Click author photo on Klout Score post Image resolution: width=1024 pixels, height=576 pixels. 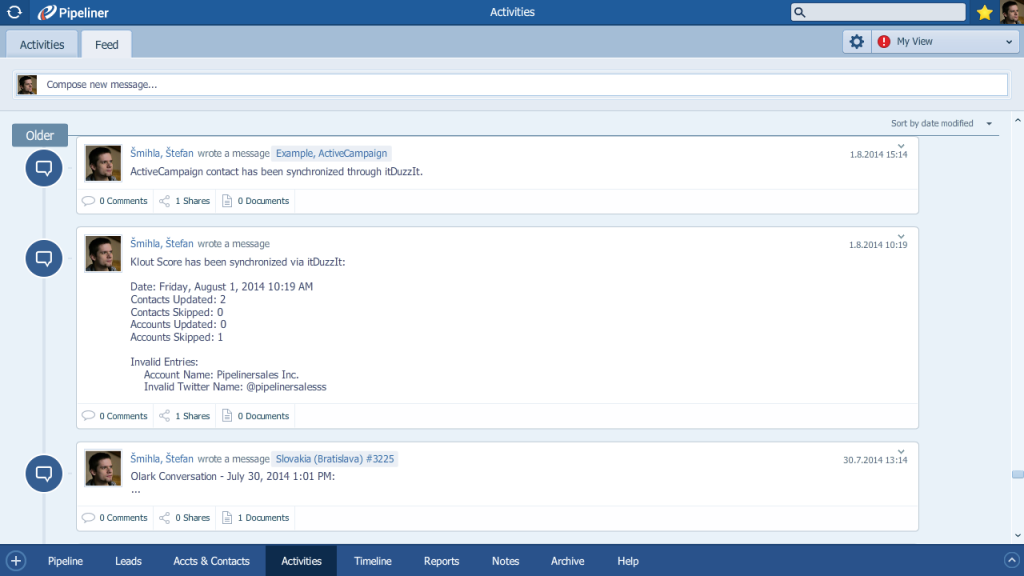(x=103, y=253)
